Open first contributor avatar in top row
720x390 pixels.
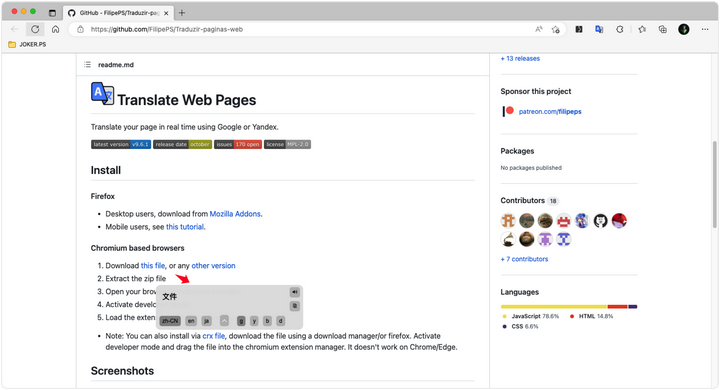pyautogui.click(x=508, y=221)
